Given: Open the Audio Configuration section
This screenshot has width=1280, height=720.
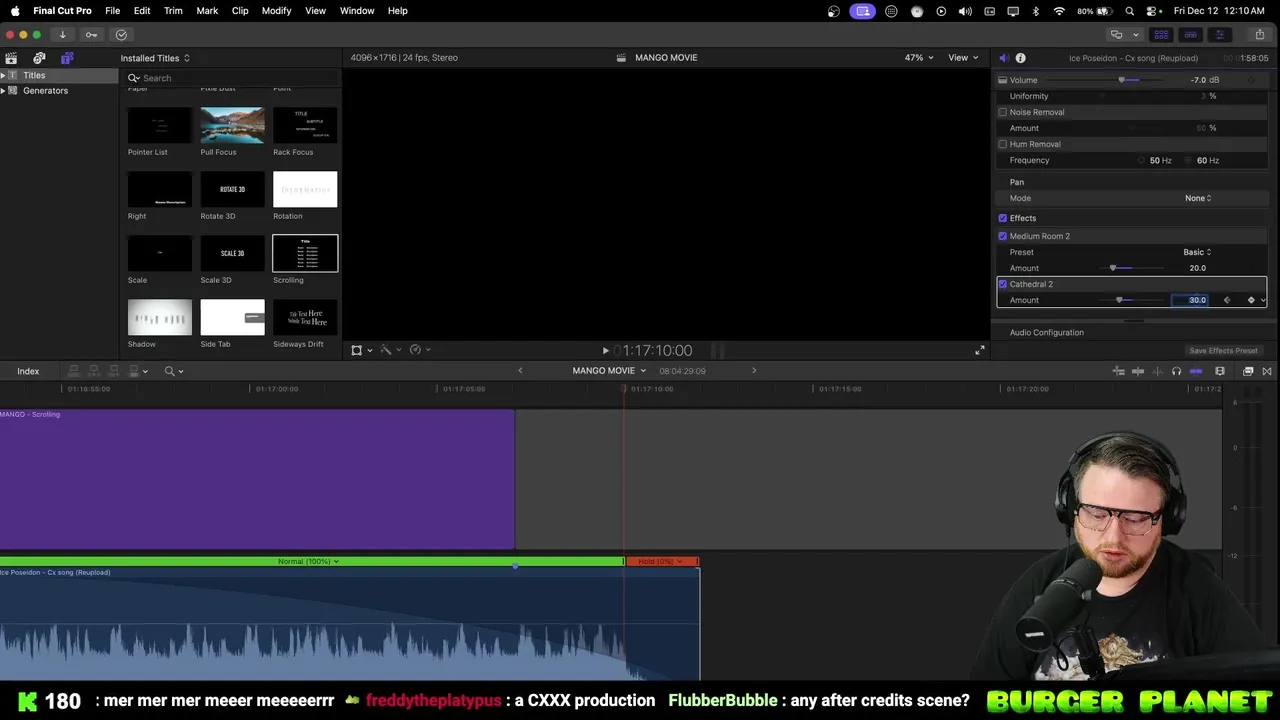Looking at the screenshot, I should [x=1047, y=332].
